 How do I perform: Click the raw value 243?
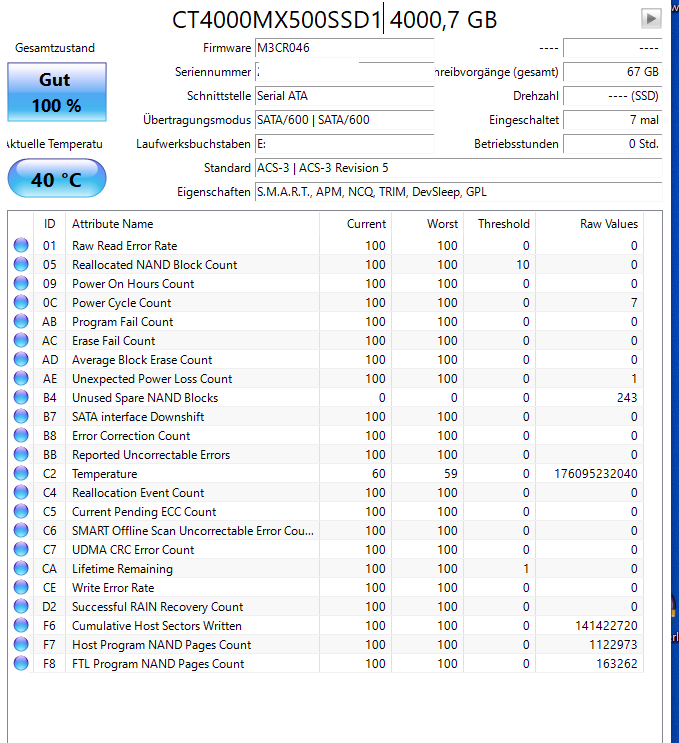tap(627, 398)
